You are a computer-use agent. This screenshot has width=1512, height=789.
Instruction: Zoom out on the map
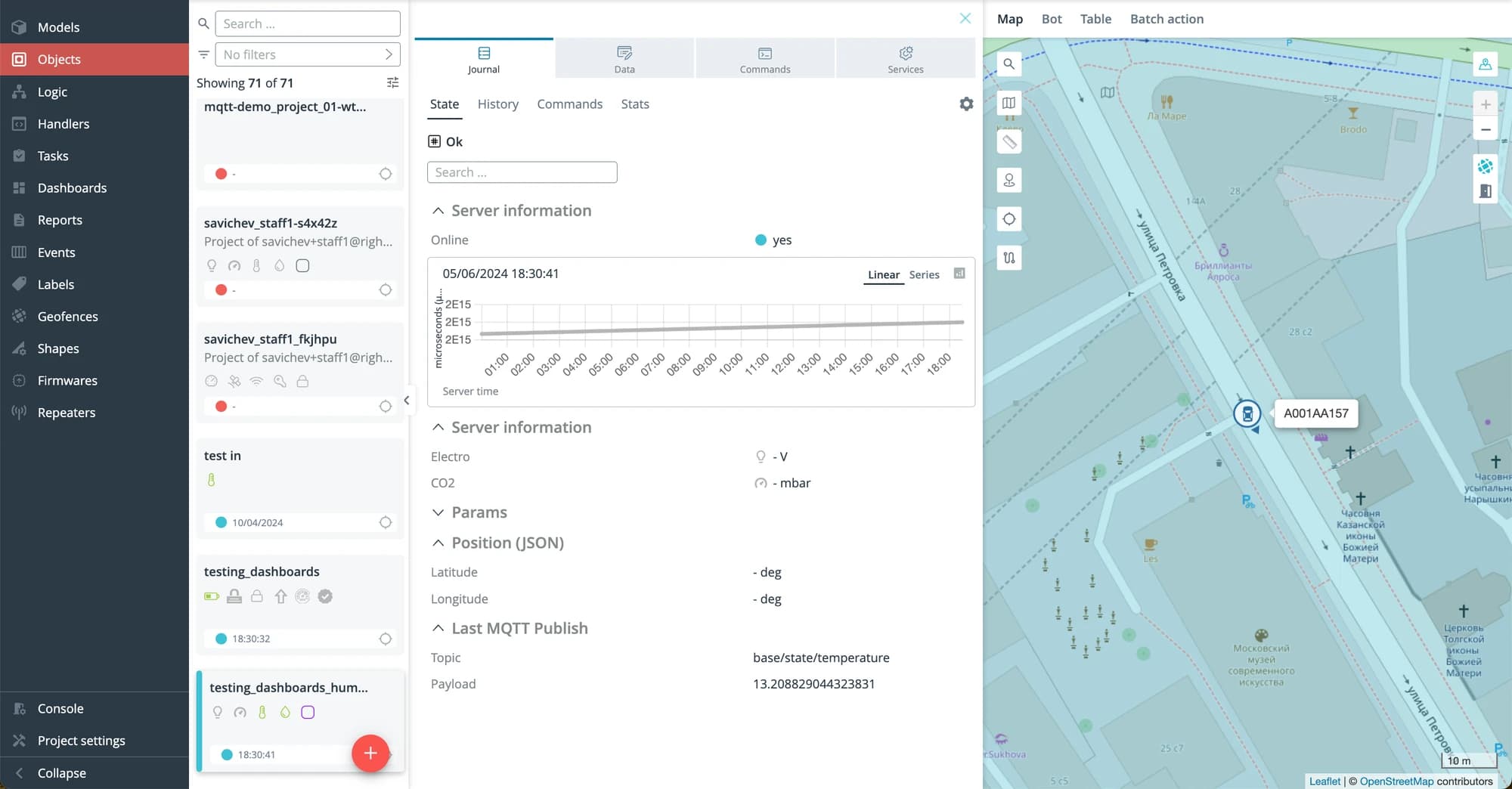pos(1486,129)
